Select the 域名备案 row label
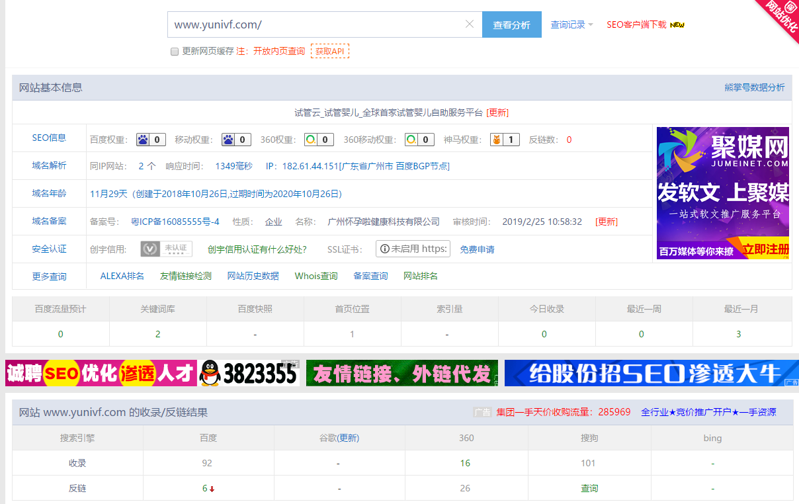The height and width of the screenshot is (504, 799). (49, 221)
